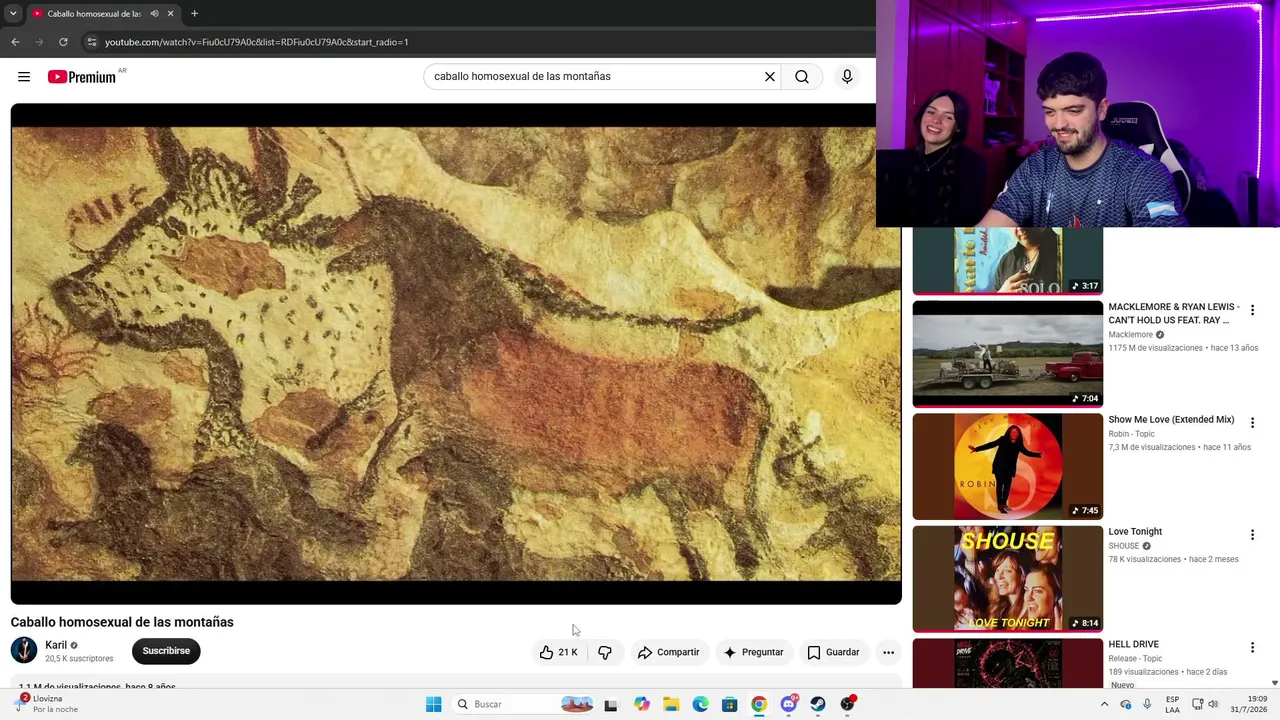Open the Karil channel name link

(x=56, y=645)
